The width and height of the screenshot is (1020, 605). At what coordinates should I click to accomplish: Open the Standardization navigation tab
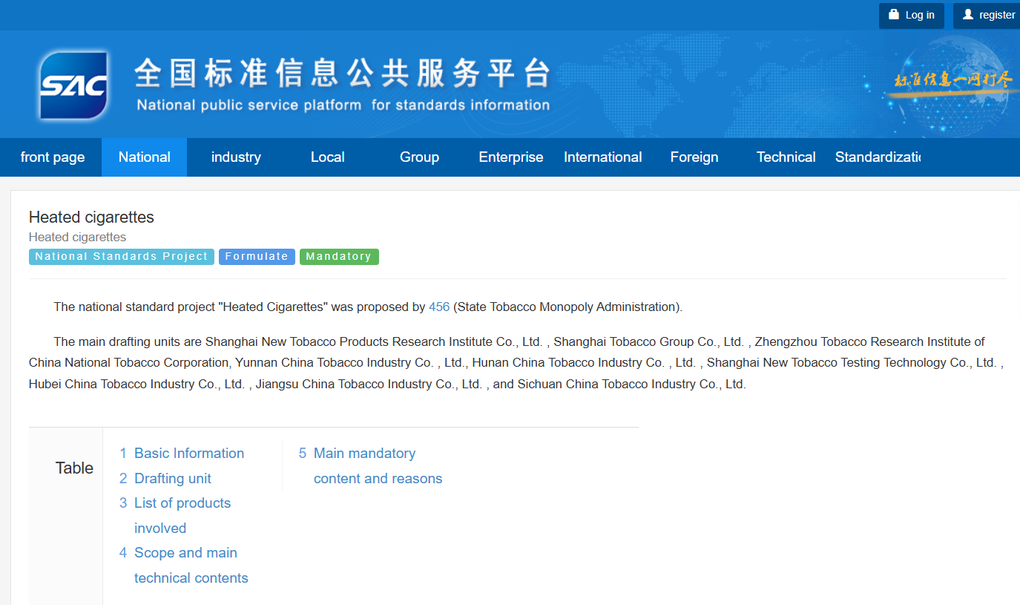878,157
